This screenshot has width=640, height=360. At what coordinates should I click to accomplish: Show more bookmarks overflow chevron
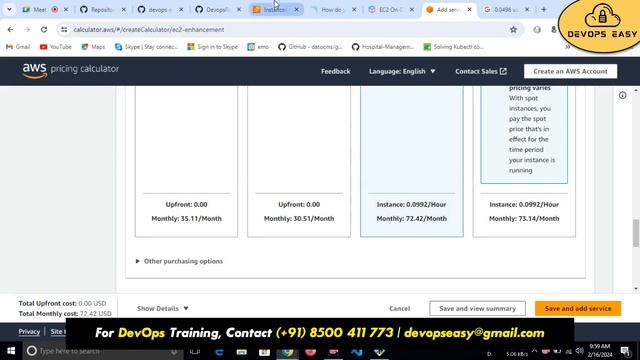pos(567,47)
